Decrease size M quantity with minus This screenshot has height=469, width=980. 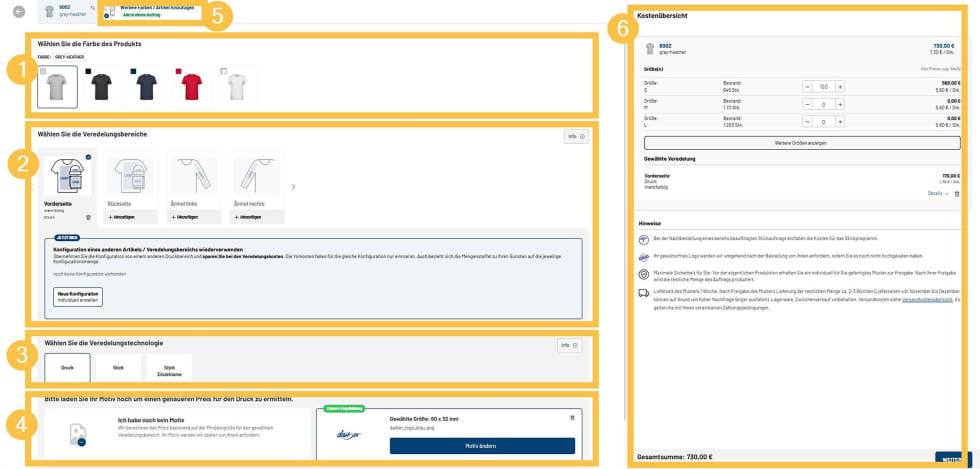pos(807,104)
